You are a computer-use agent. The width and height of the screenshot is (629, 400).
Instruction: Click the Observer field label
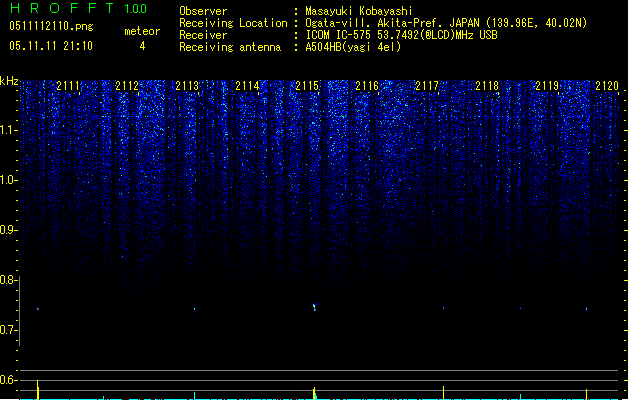(203, 11)
